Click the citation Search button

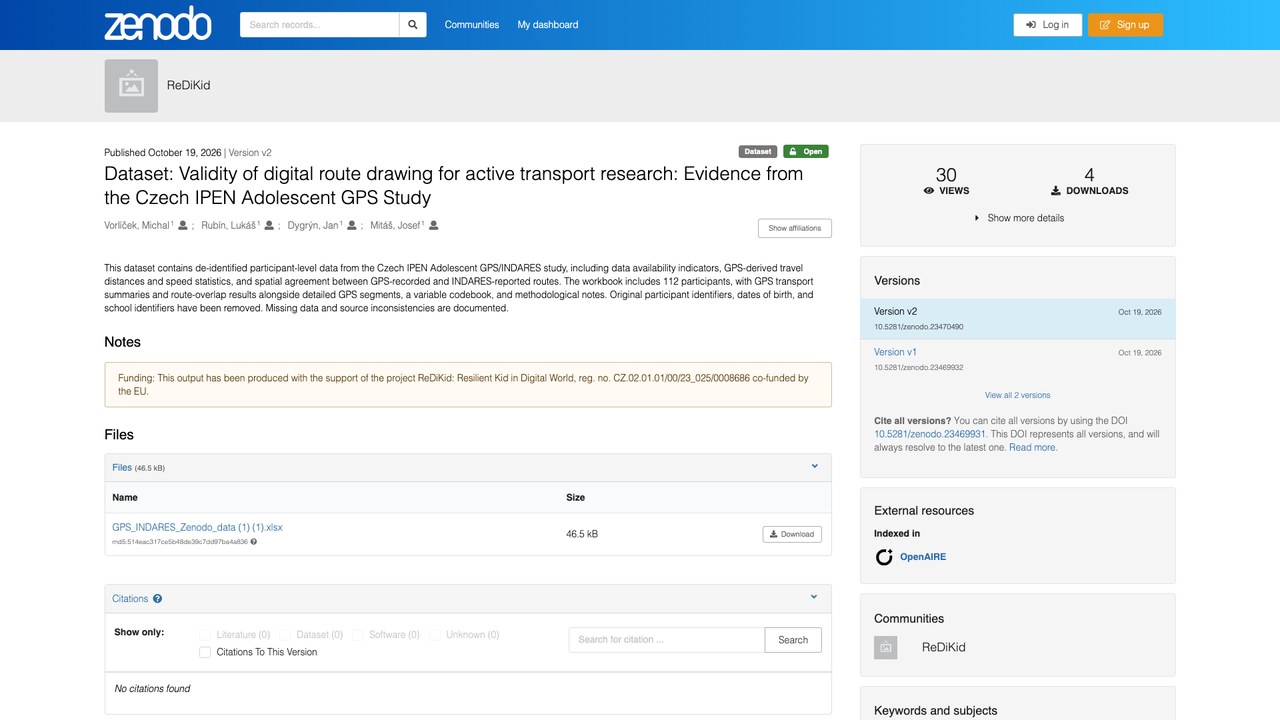[x=793, y=640]
